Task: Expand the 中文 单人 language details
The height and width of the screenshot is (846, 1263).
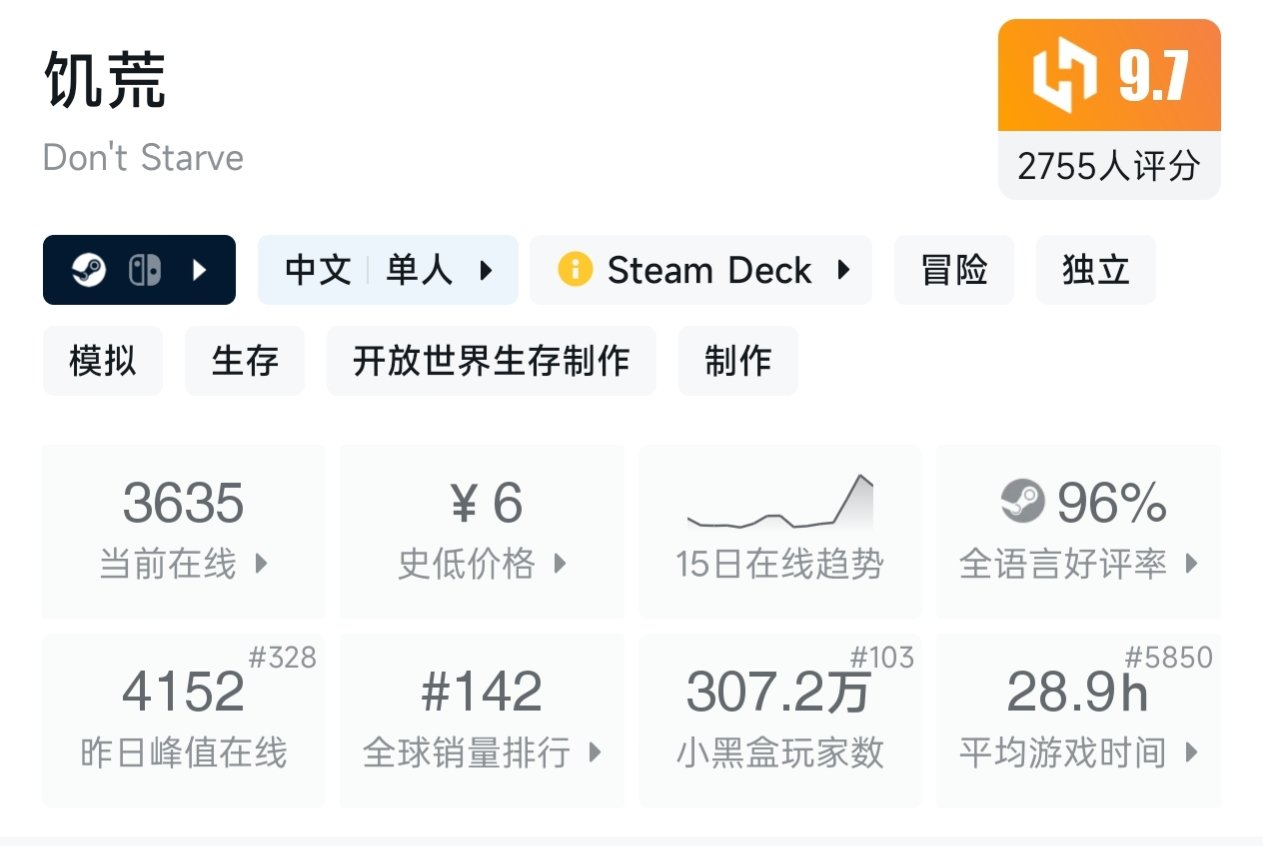Action: pos(388,270)
